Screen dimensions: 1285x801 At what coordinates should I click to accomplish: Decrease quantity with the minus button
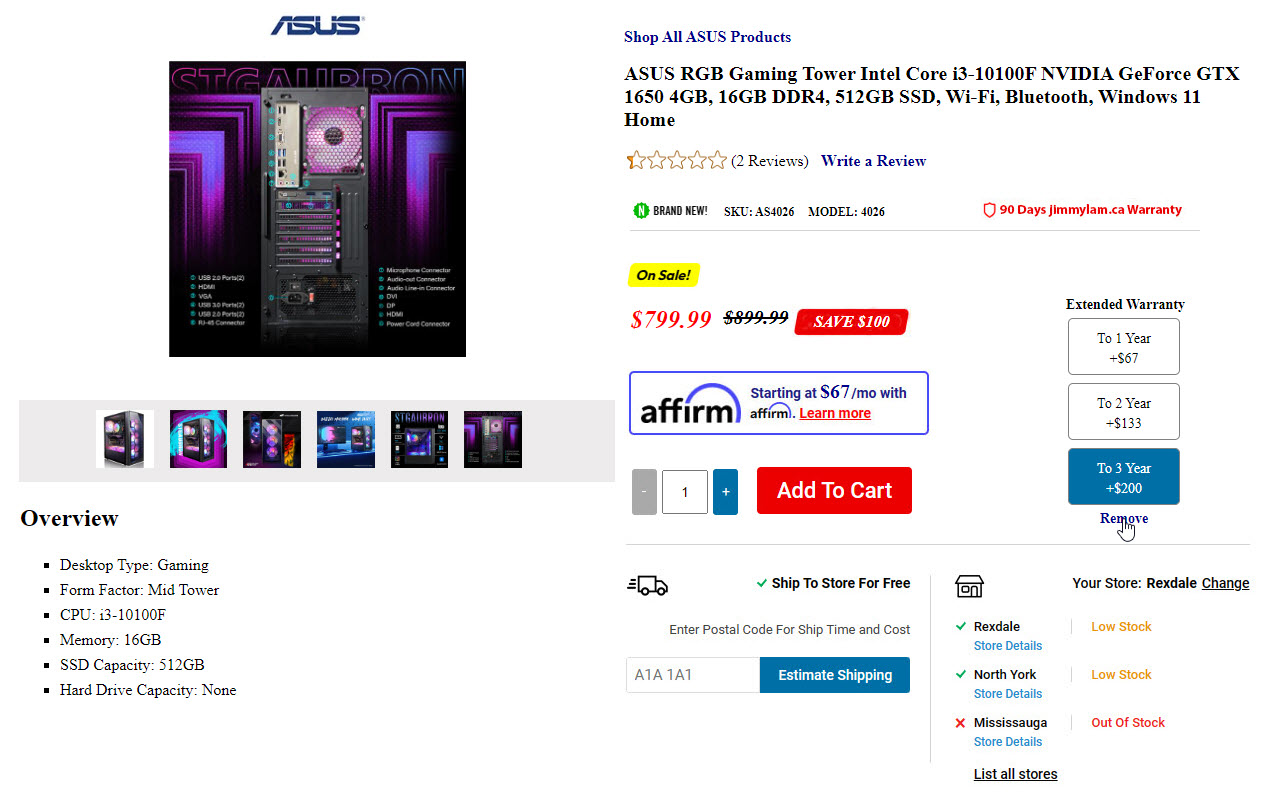pyautogui.click(x=644, y=492)
